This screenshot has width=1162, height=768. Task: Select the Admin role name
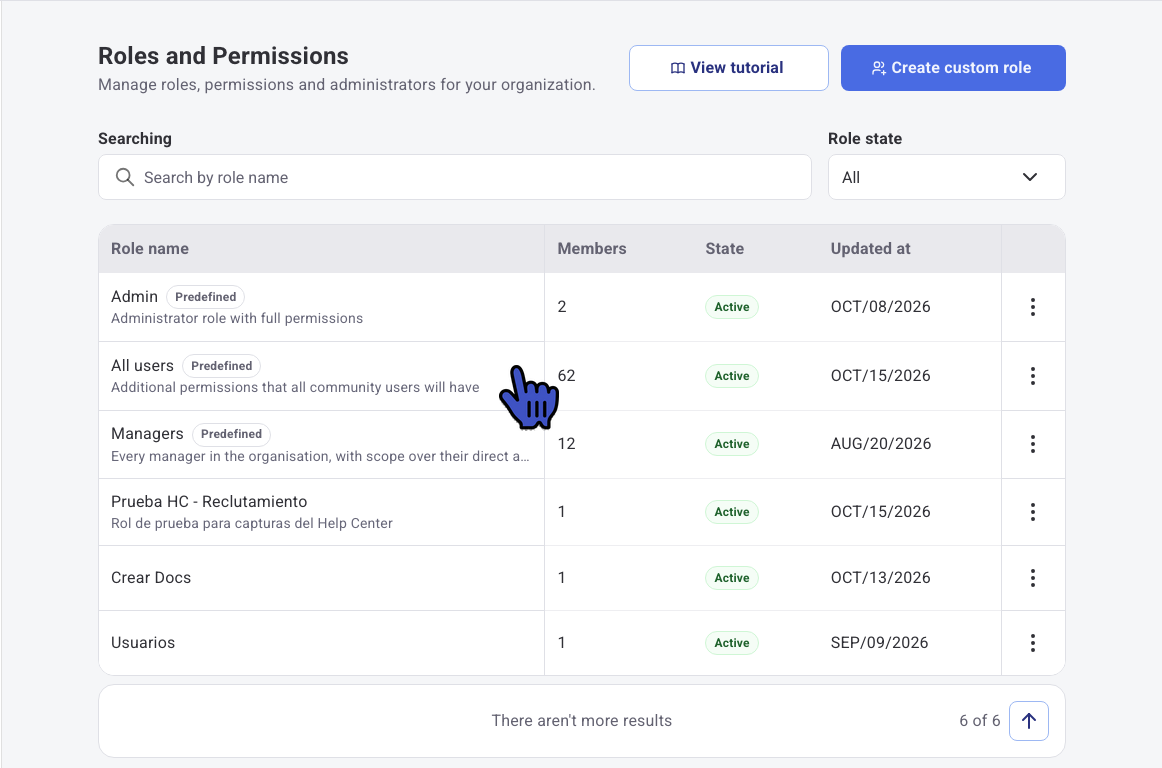(x=134, y=297)
